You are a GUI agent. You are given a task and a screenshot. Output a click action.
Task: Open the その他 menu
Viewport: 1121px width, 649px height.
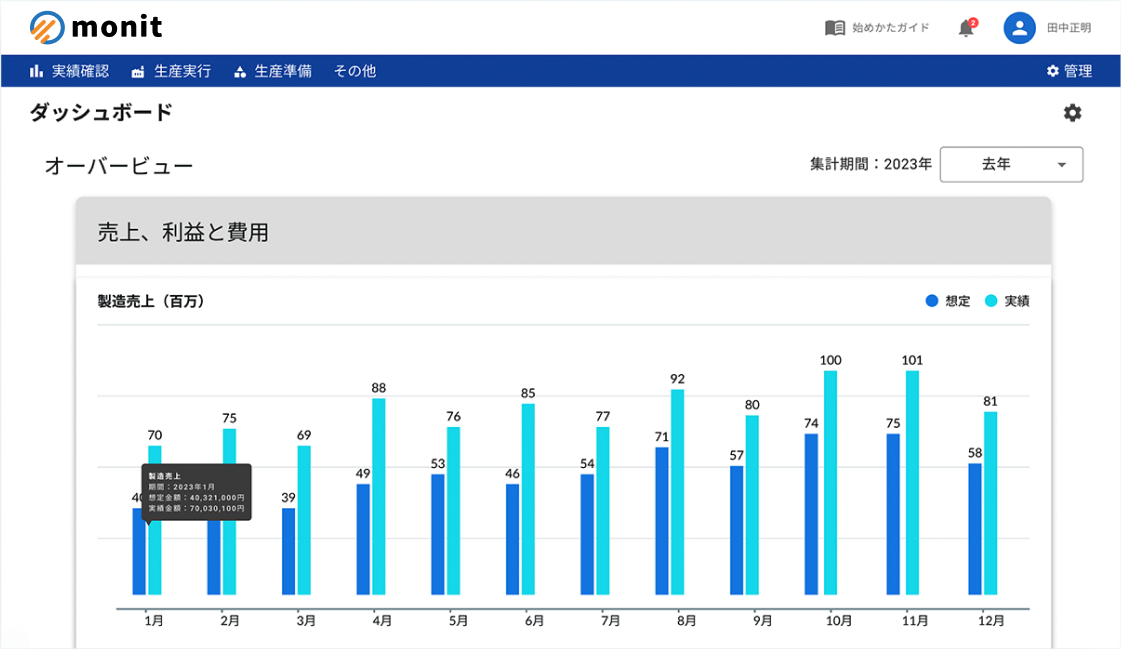pyautogui.click(x=355, y=71)
